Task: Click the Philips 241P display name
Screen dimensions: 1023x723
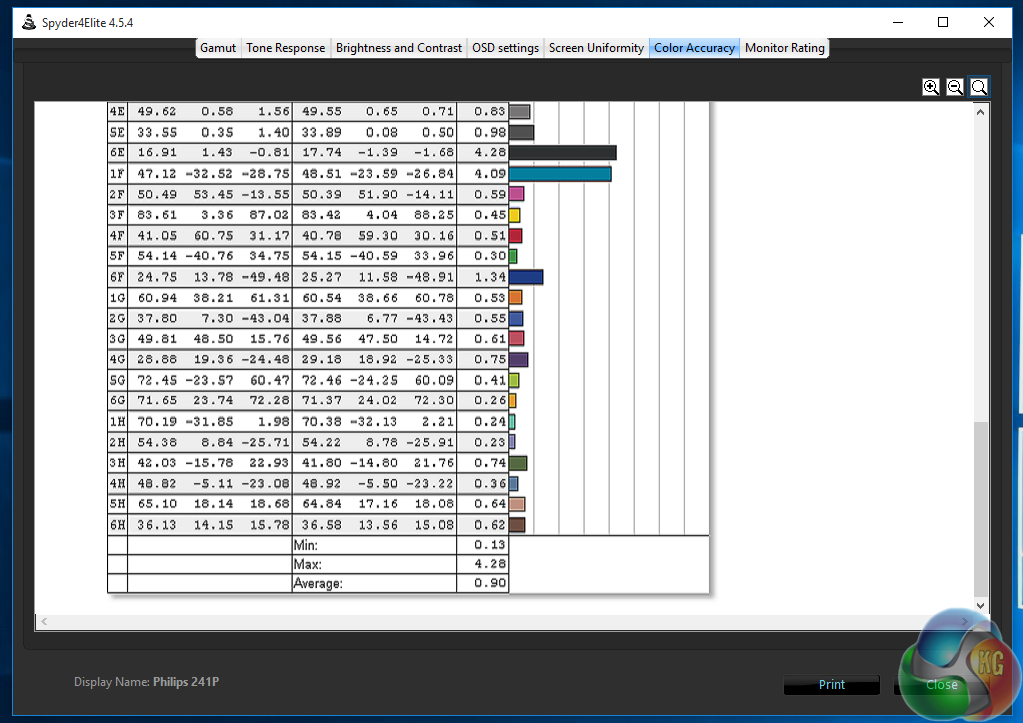Action: pos(186,682)
